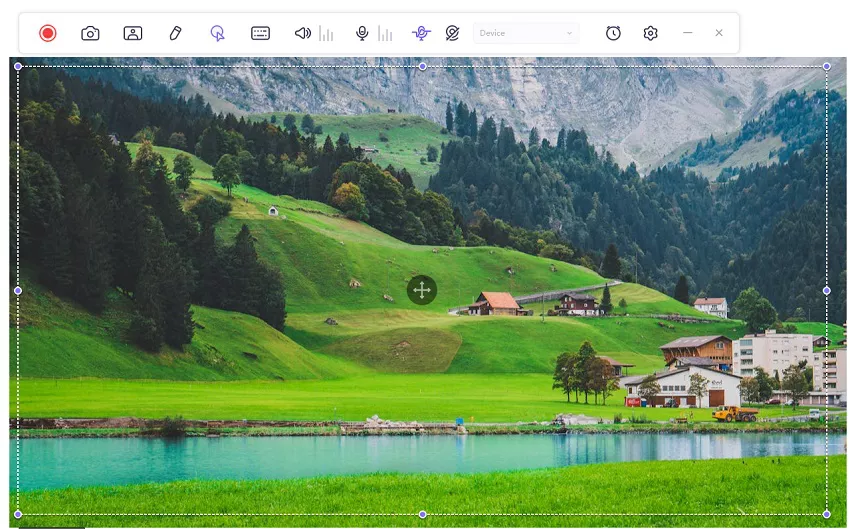Minimize the recorder toolbar
The height and width of the screenshot is (529, 850).
(x=687, y=33)
